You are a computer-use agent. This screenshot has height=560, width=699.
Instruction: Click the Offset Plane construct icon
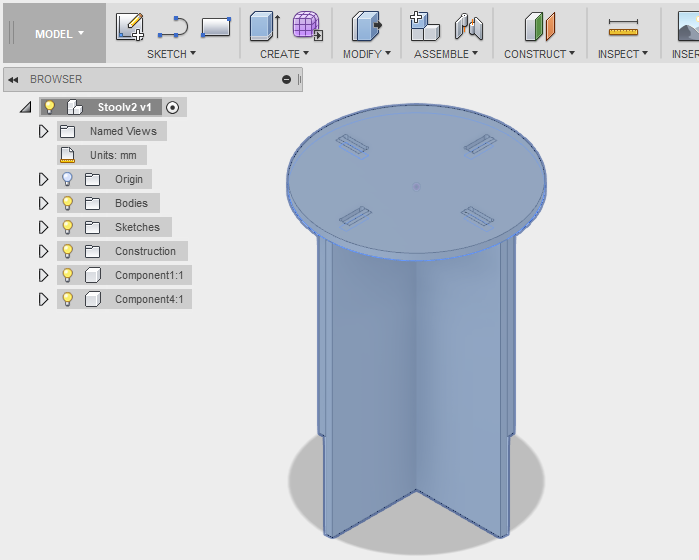click(540, 27)
